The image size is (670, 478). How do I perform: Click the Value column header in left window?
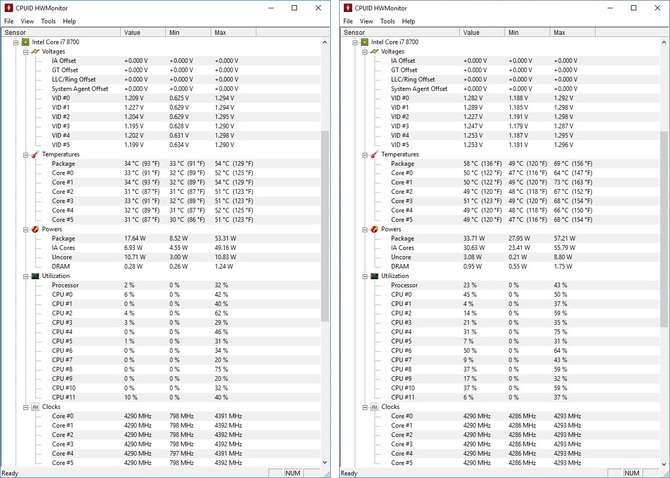[143, 32]
